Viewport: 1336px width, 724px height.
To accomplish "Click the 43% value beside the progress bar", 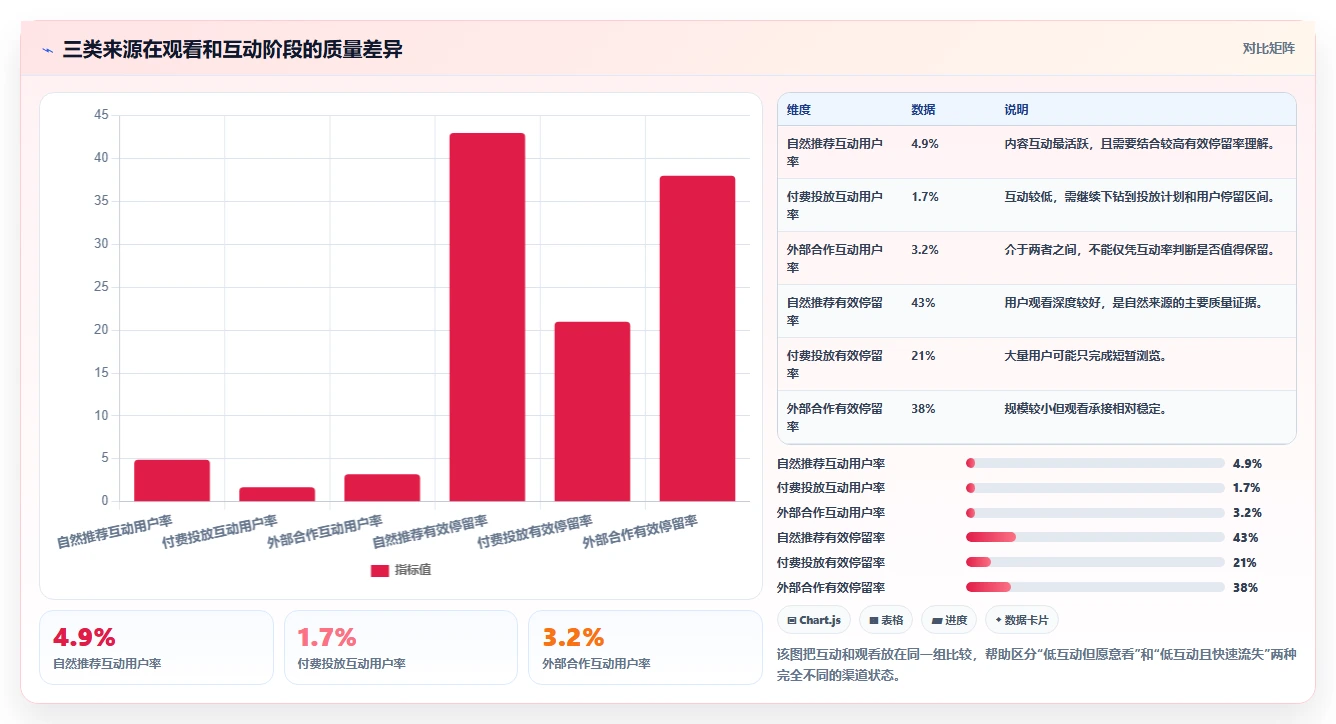I will (1245, 538).
